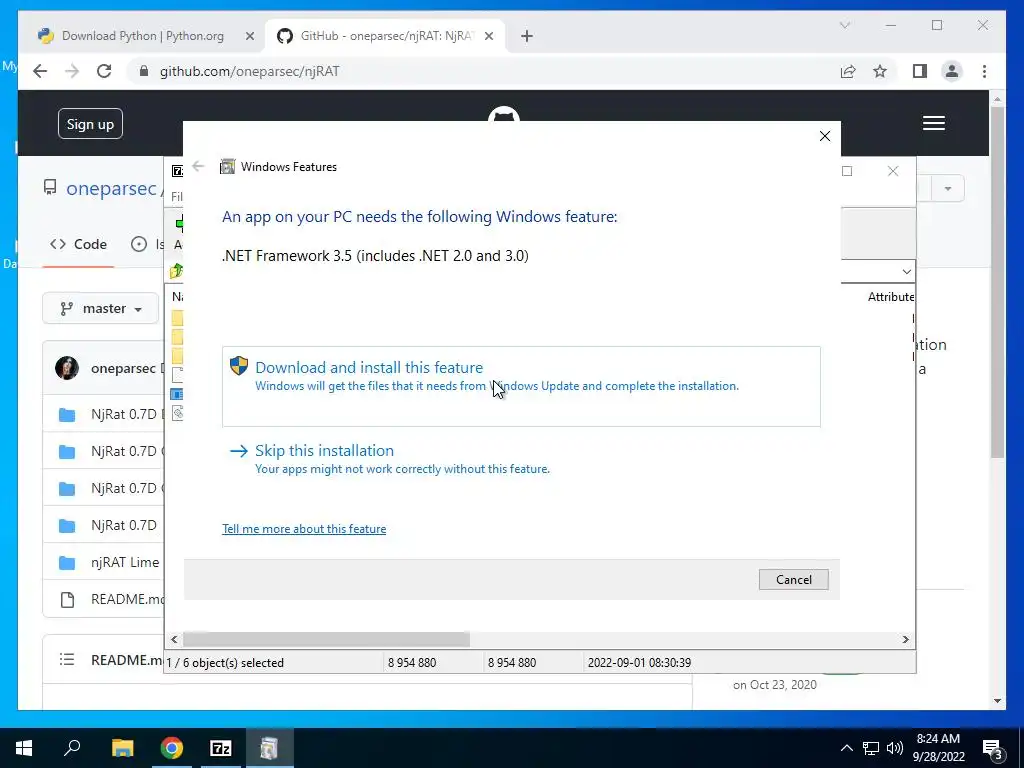Open Windows taskbar search
Screen dimensions: 1024x768
pos(72,748)
